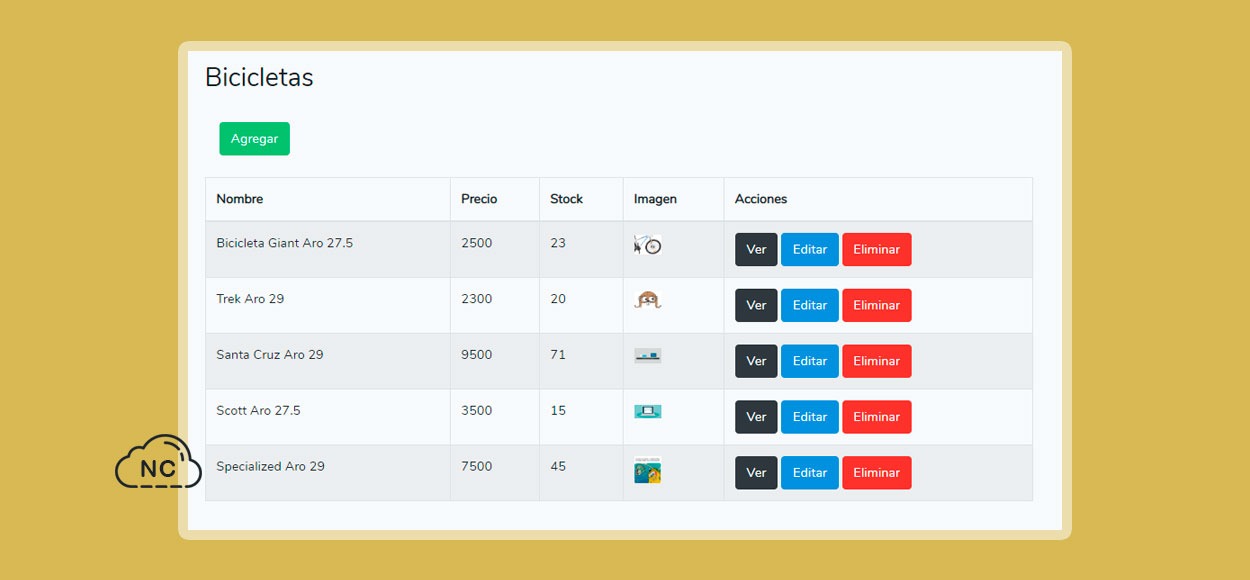Image resolution: width=1250 pixels, height=580 pixels.
Task: View the Specialized Aro 29 record
Action: pyautogui.click(x=756, y=473)
